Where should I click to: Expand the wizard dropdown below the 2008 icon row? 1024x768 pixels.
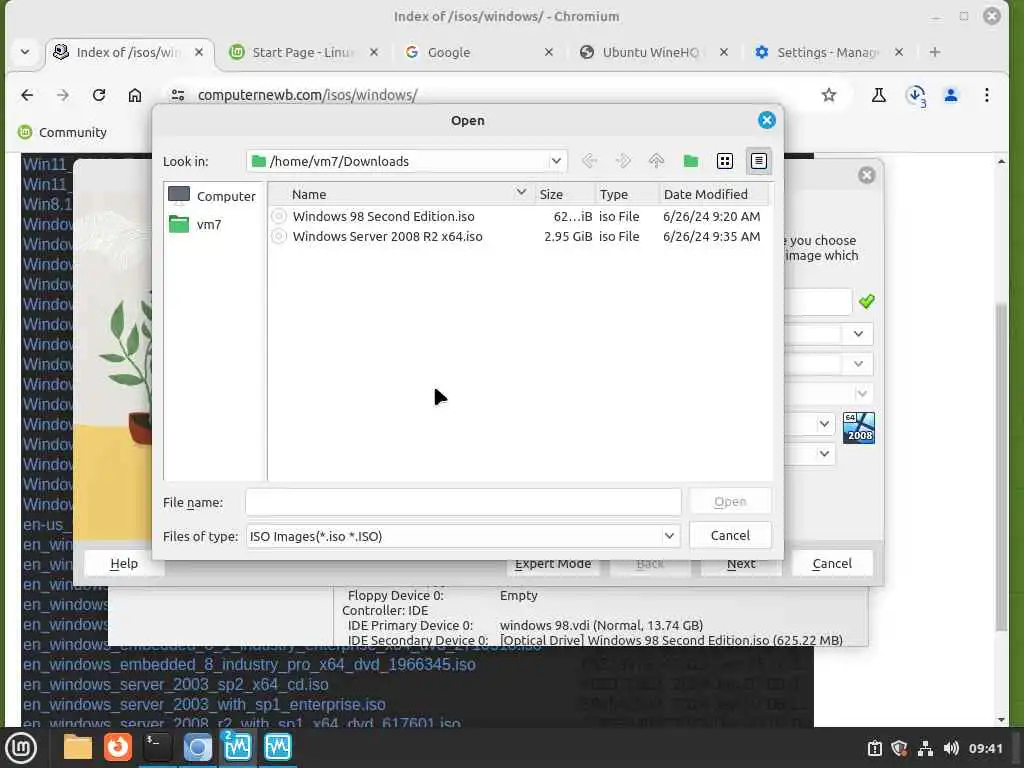click(824, 453)
